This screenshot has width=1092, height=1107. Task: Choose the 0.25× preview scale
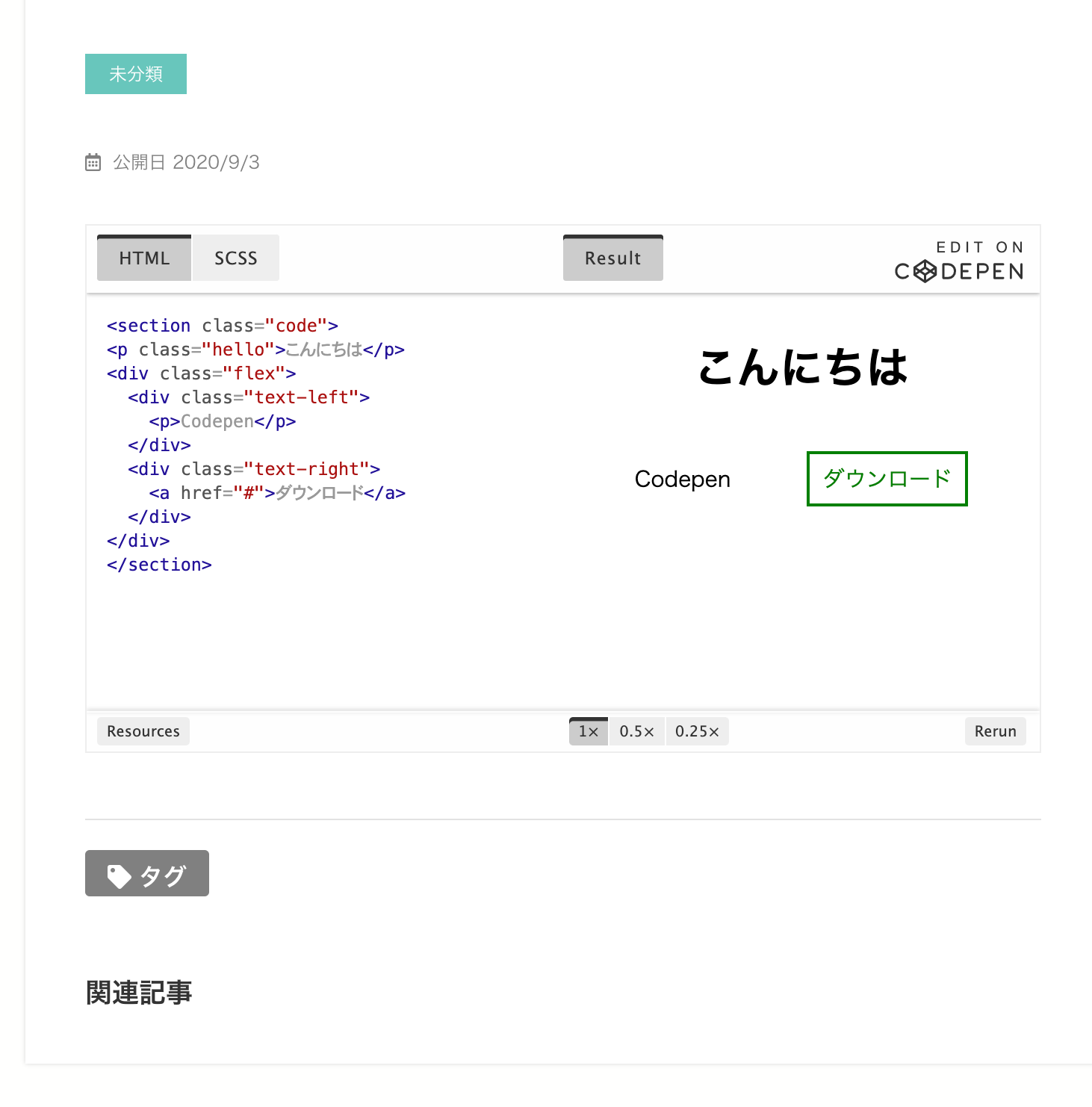(697, 731)
